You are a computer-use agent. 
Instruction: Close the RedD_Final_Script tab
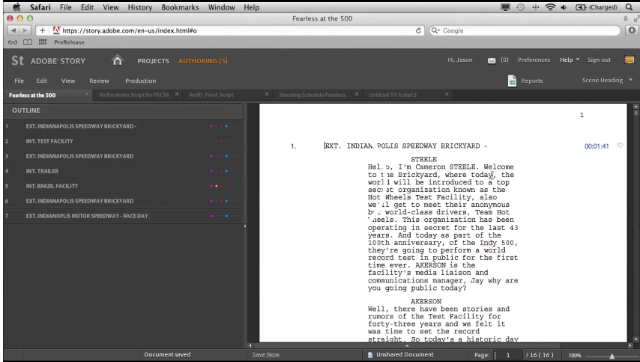click(x=267, y=94)
